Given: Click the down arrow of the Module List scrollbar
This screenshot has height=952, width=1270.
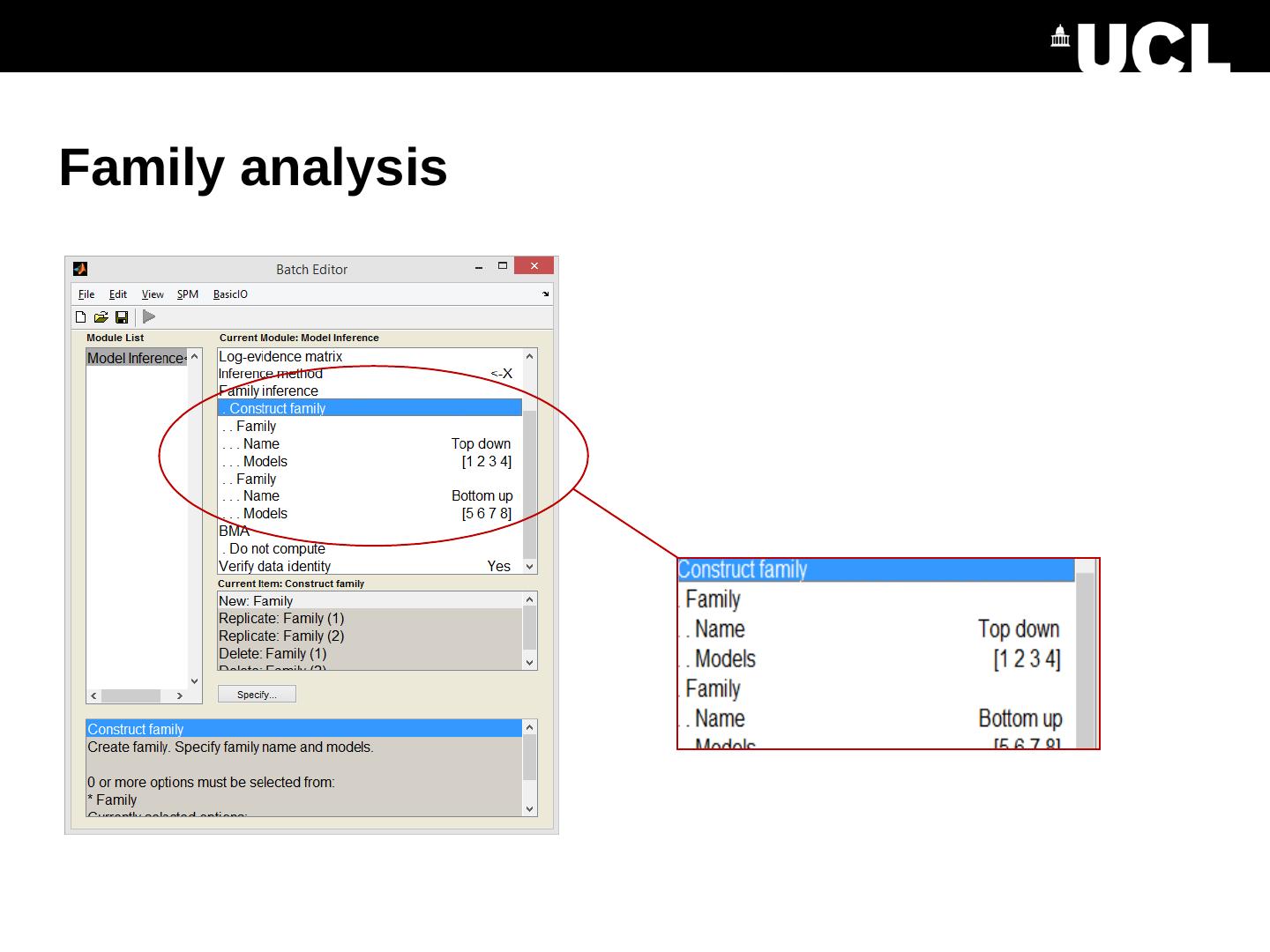Looking at the screenshot, I should click(x=195, y=681).
